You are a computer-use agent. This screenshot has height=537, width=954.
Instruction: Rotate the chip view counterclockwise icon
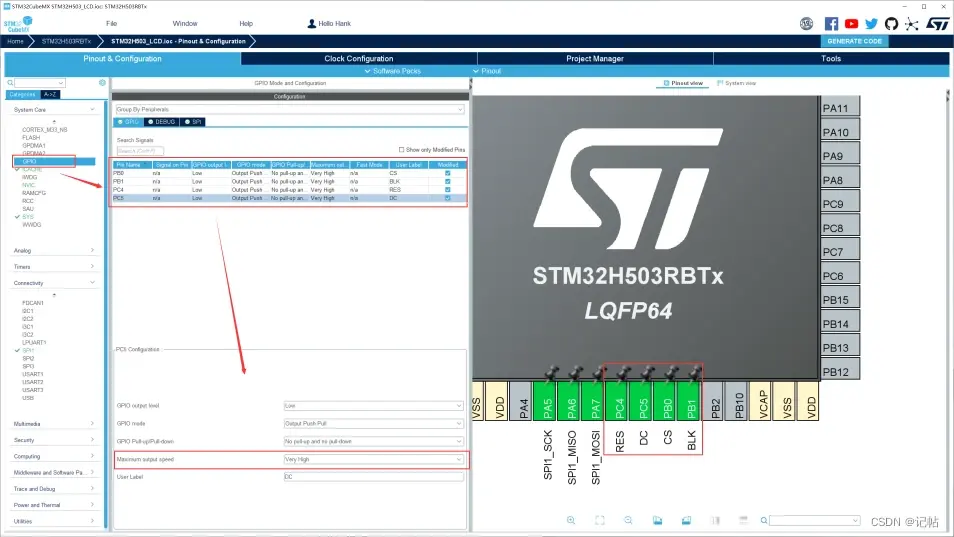pos(686,520)
